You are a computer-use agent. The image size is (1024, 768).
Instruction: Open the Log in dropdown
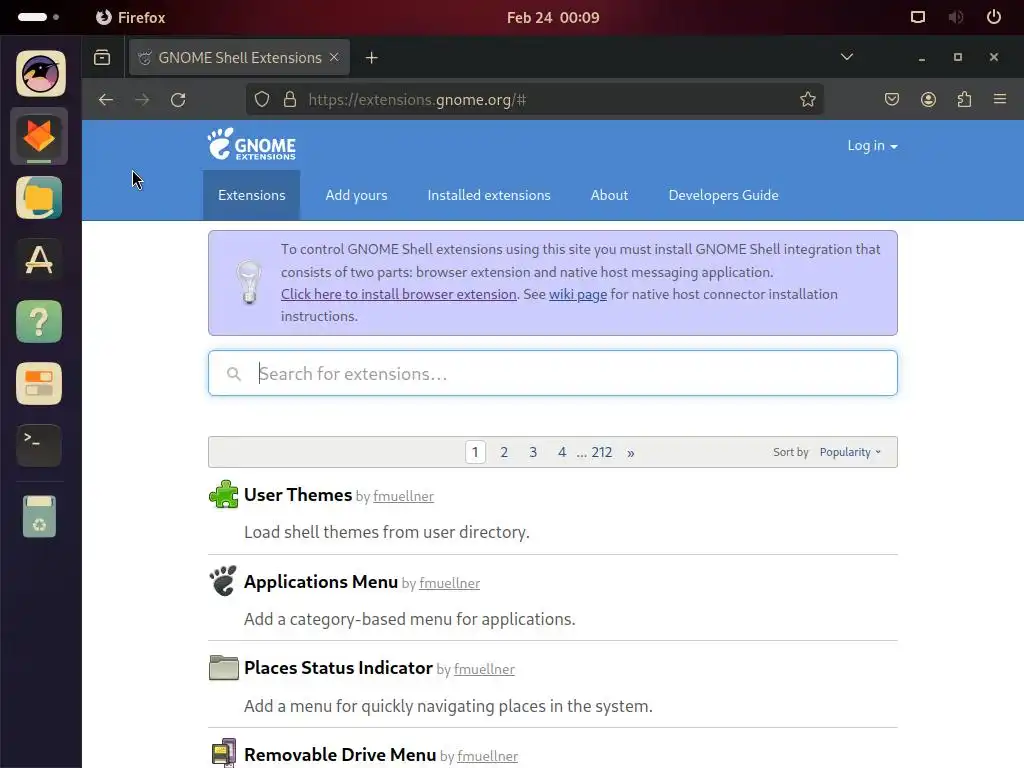872,146
